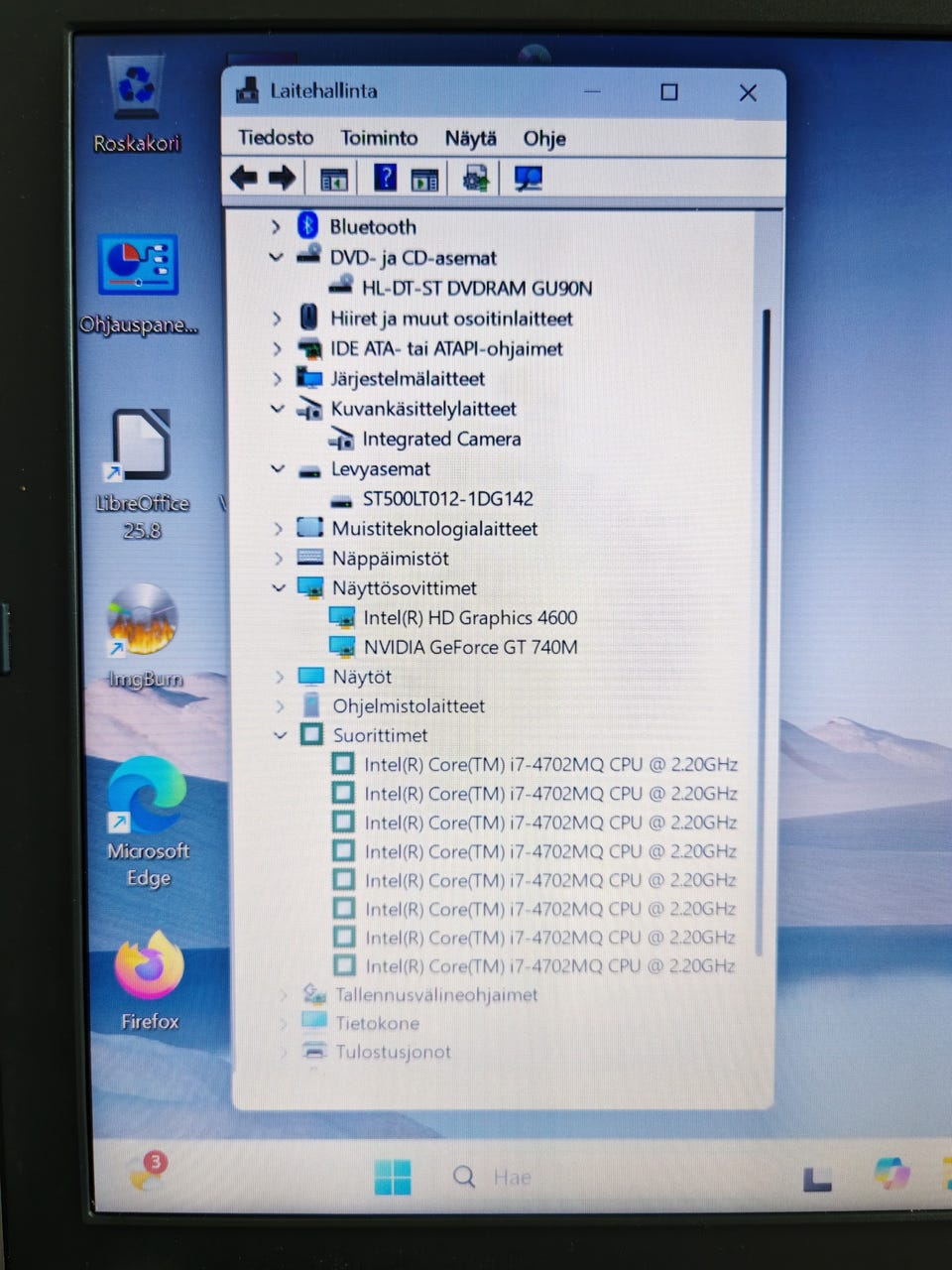Click the Kuvankäsittelylaitteet camera icon
The height and width of the screenshot is (1270, 952).
pos(310,409)
